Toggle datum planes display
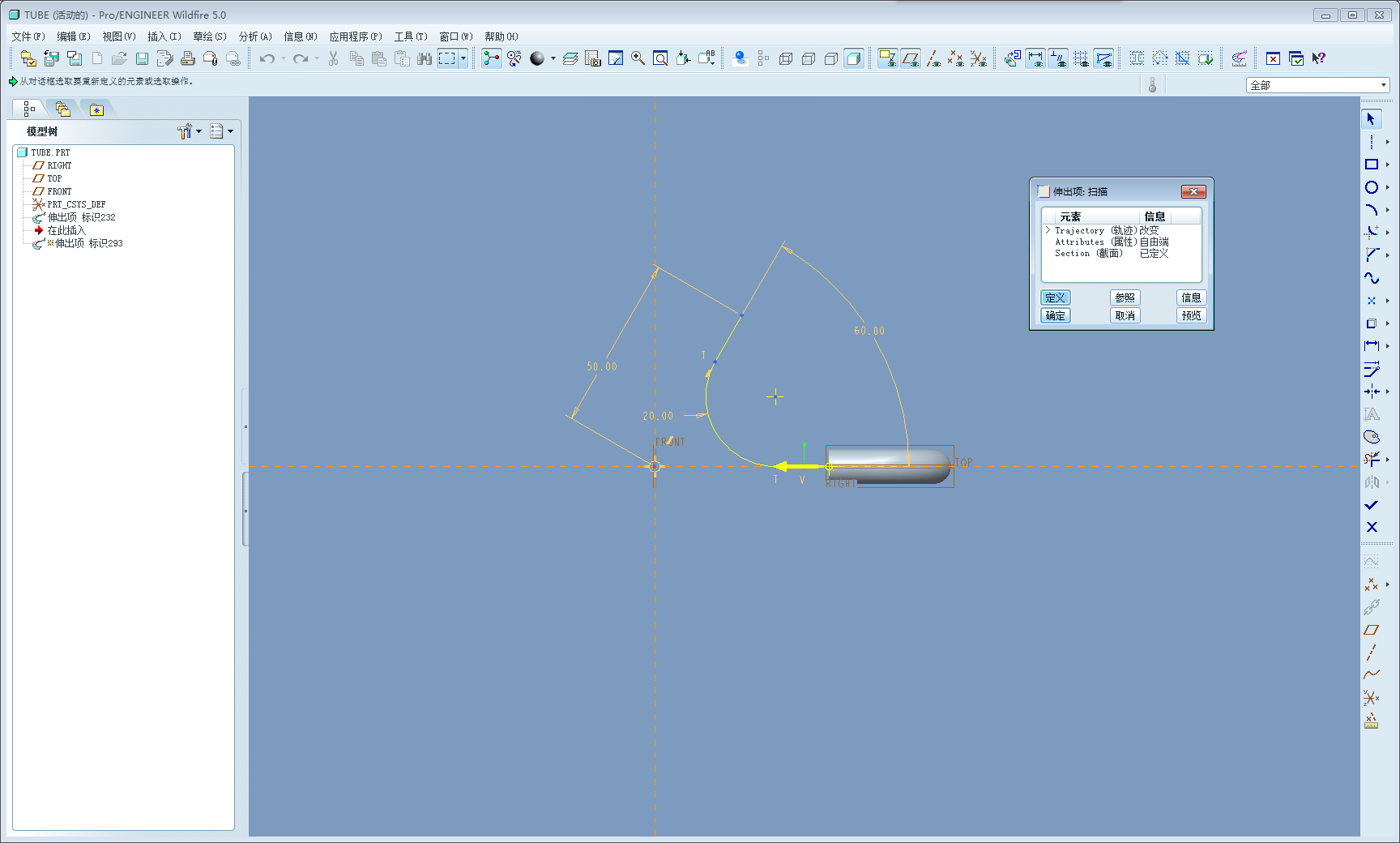Viewport: 1400px width, 843px height. coord(911,58)
